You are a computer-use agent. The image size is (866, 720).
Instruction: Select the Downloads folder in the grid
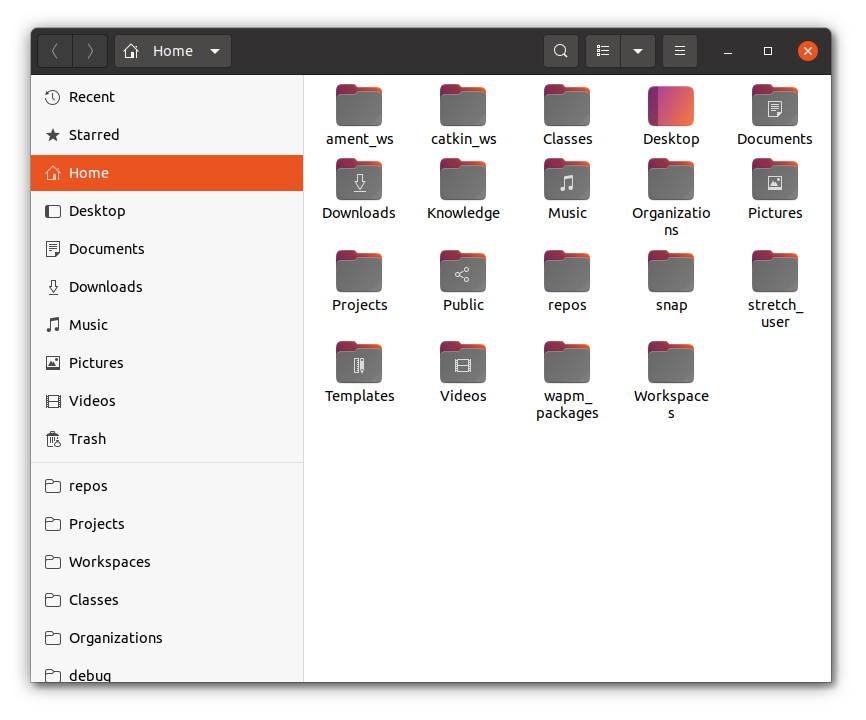pyautogui.click(x=359, y=189)
